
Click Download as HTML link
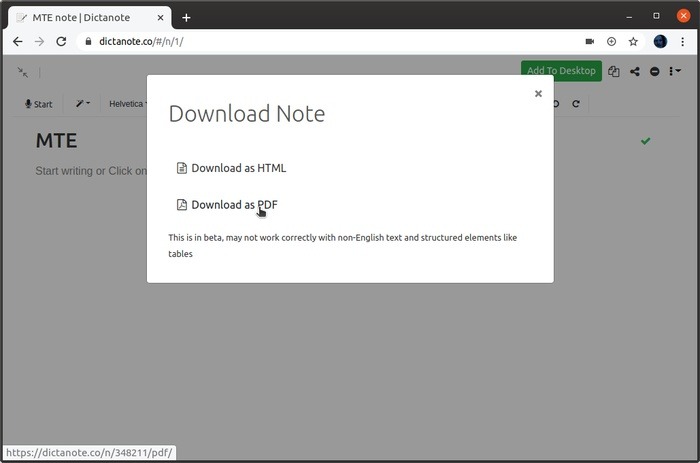tap(232, 168)
